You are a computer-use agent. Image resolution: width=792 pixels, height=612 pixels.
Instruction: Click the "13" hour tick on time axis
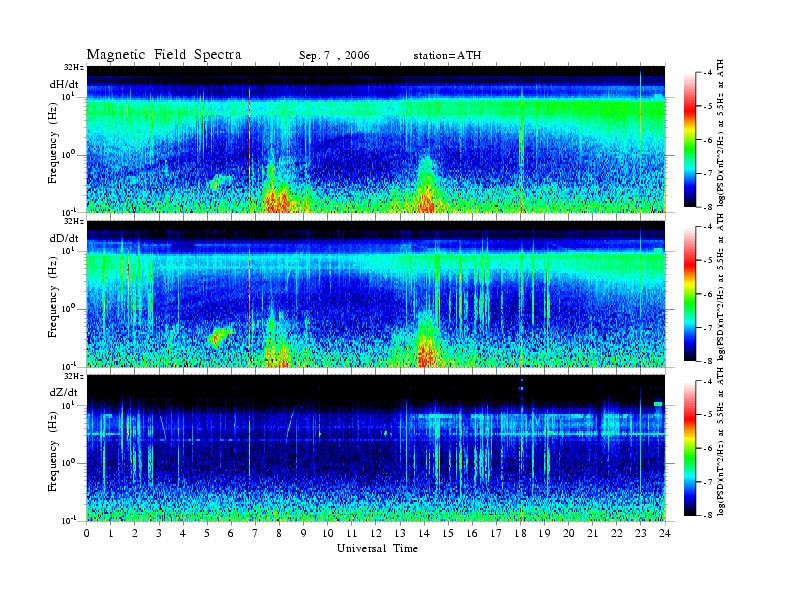pos(400,534)
